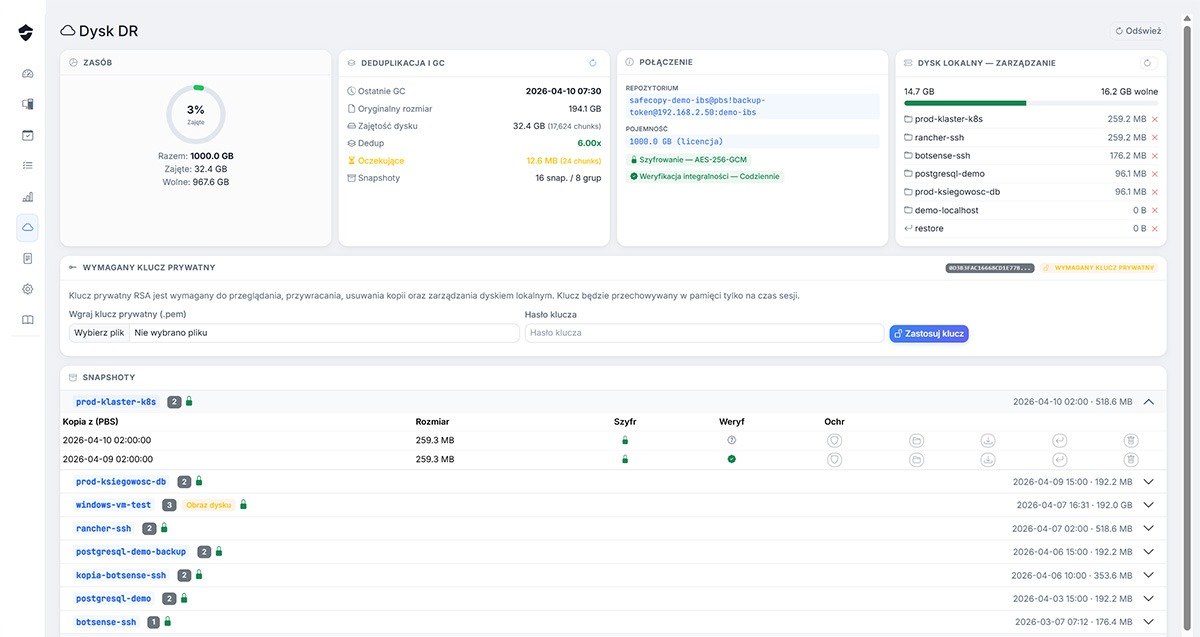Open the calendar schedule sidebar icon
1200x637 pixels.
click(27, 135)
